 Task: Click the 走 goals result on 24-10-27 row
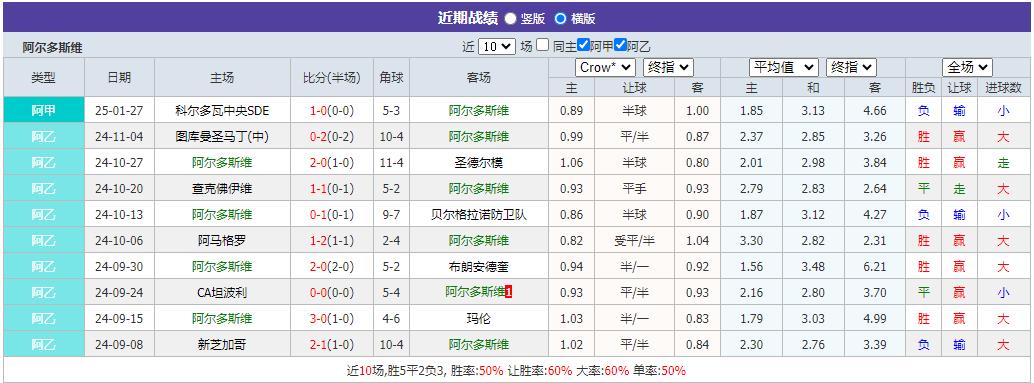click(1003, 163)
